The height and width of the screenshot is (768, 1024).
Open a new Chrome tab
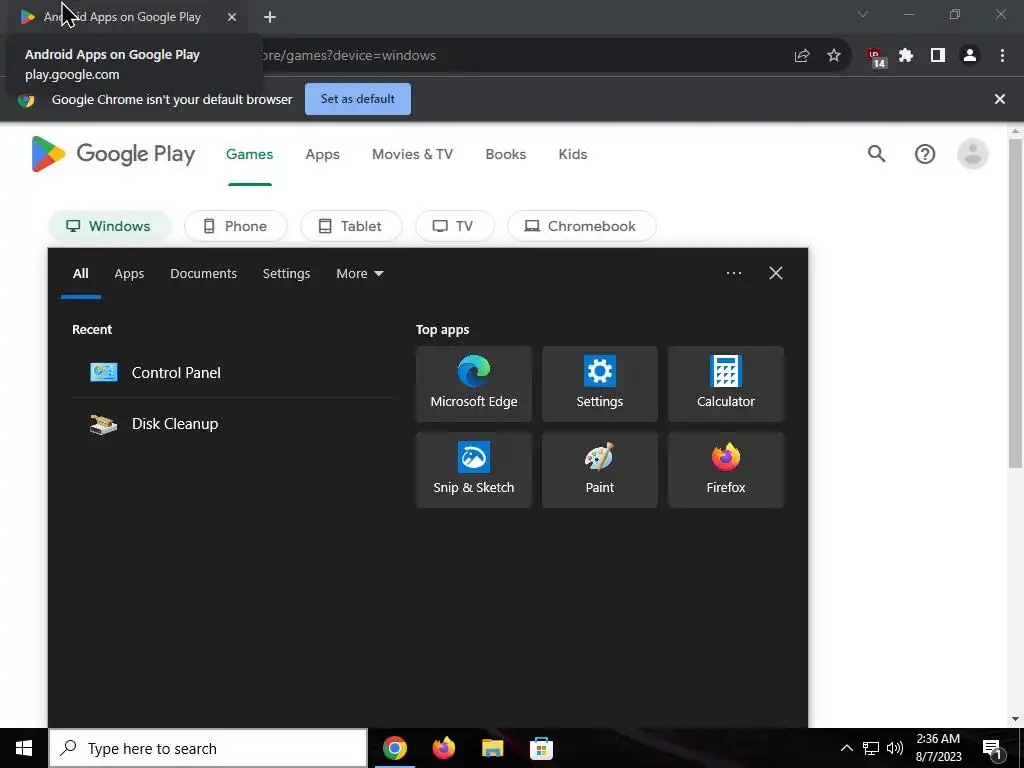coord(270,17)
